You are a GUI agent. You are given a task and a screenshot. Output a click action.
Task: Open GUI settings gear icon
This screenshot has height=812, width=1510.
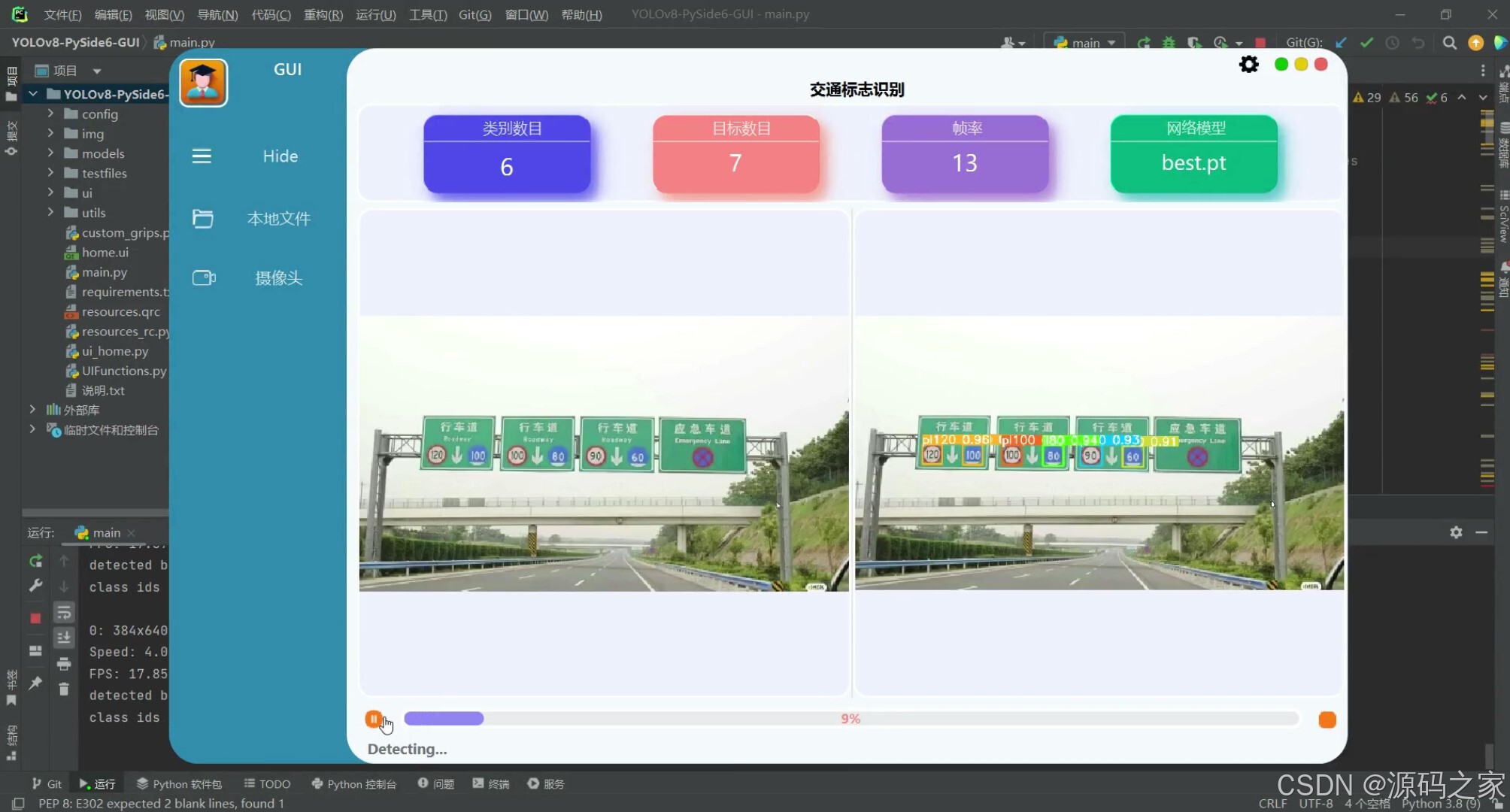[x=1248, y=65]
